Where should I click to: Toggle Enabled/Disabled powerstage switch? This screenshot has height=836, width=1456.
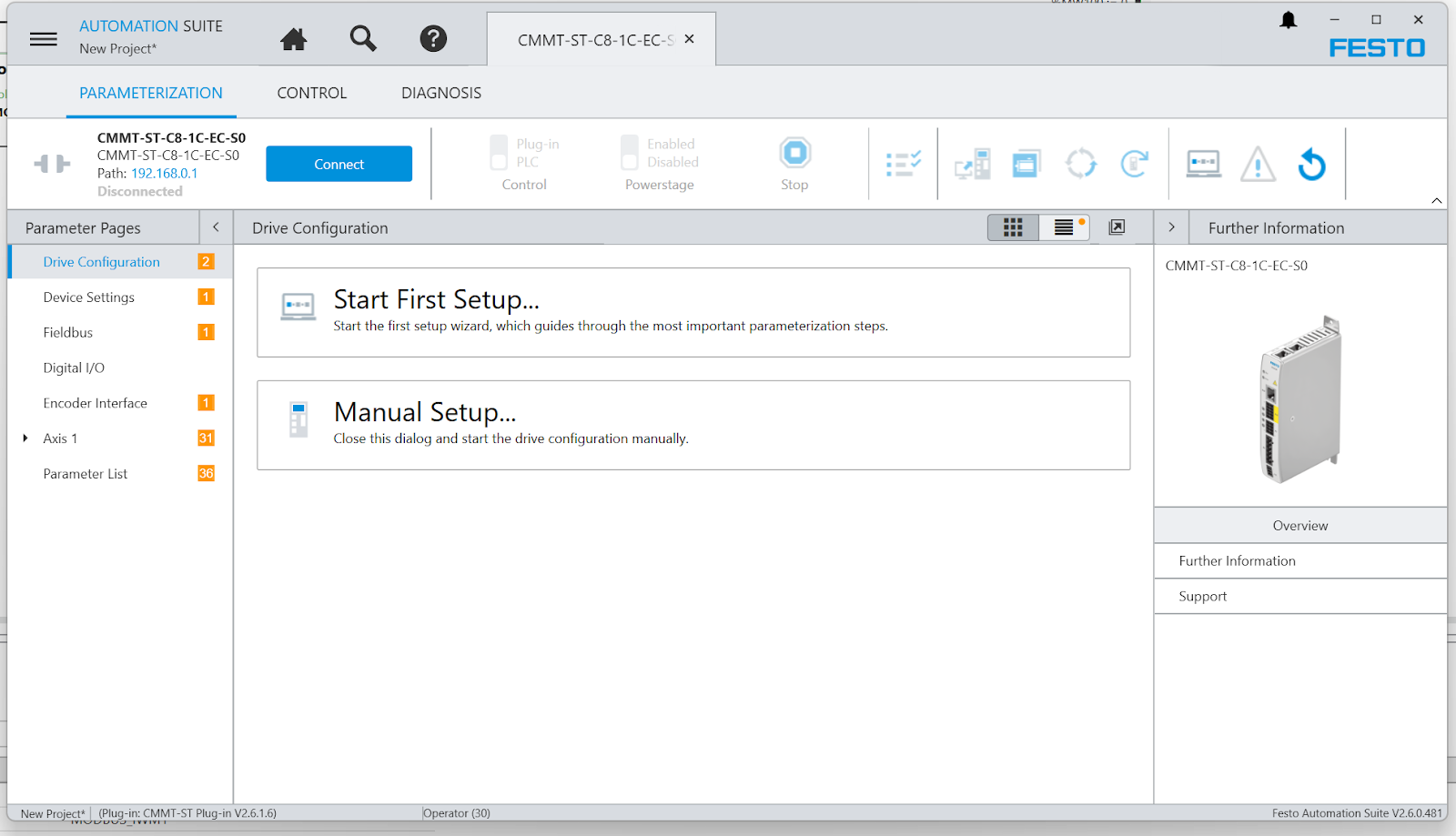tap(630, 152)
